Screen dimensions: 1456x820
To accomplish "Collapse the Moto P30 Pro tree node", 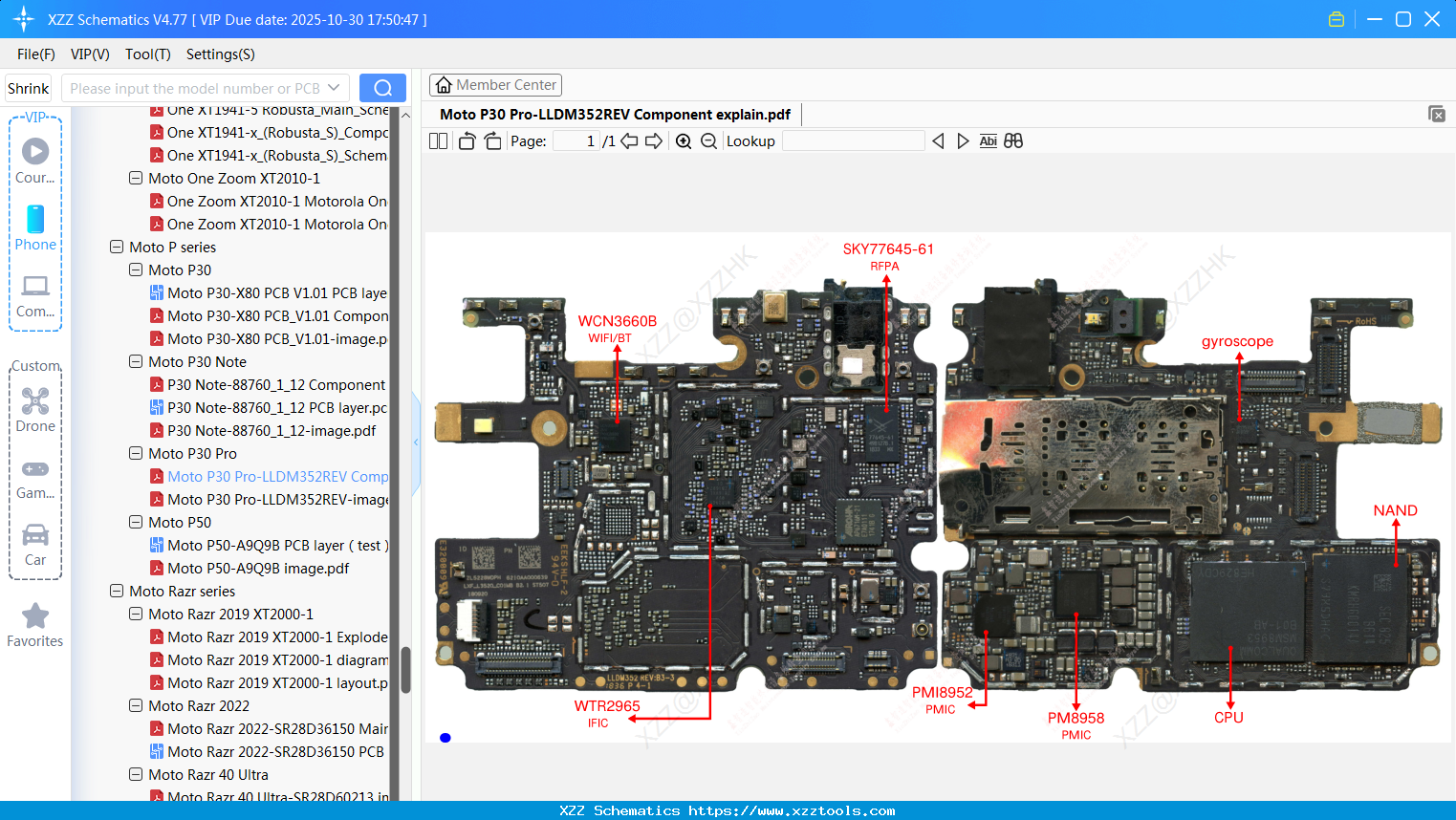I will click(x=136, y=453).
